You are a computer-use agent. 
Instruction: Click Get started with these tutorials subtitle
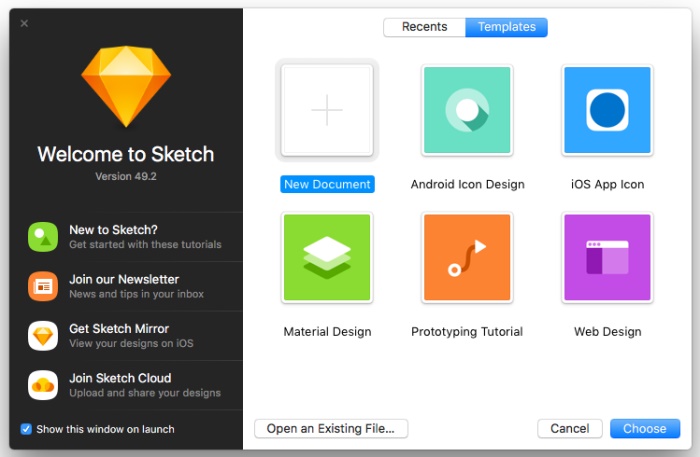[x=145, y=245]
